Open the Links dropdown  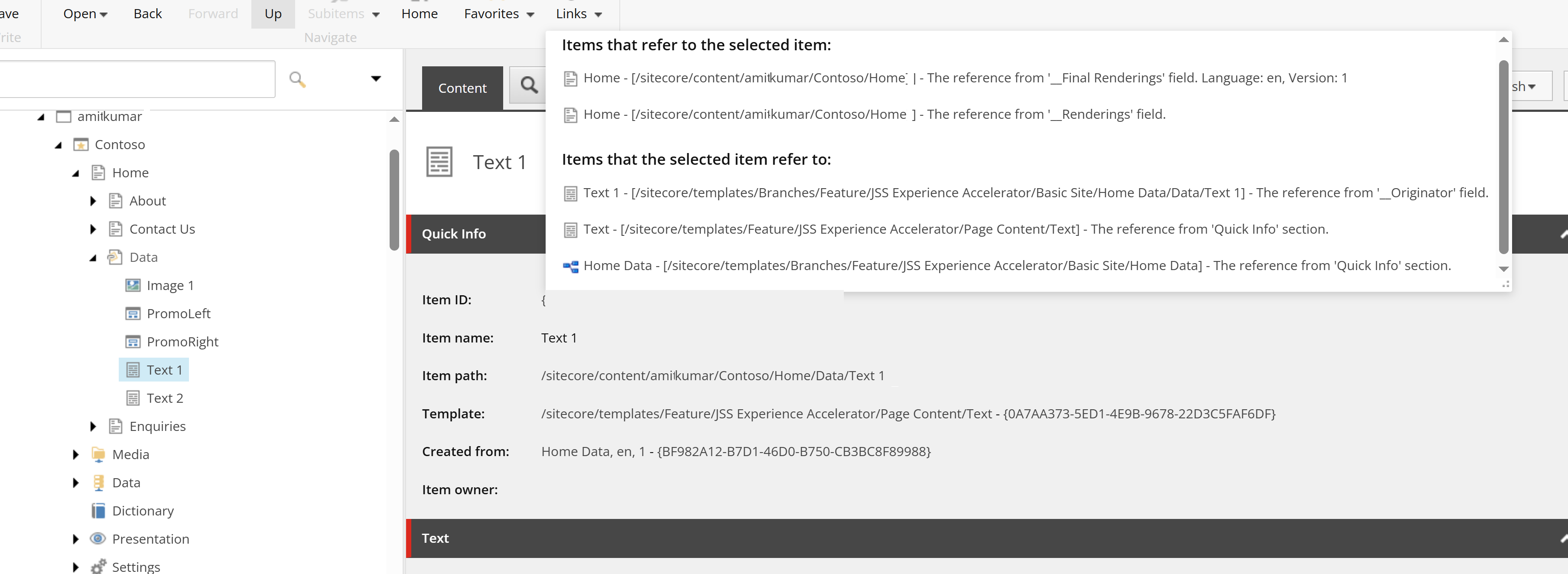[x=579, y=14]
